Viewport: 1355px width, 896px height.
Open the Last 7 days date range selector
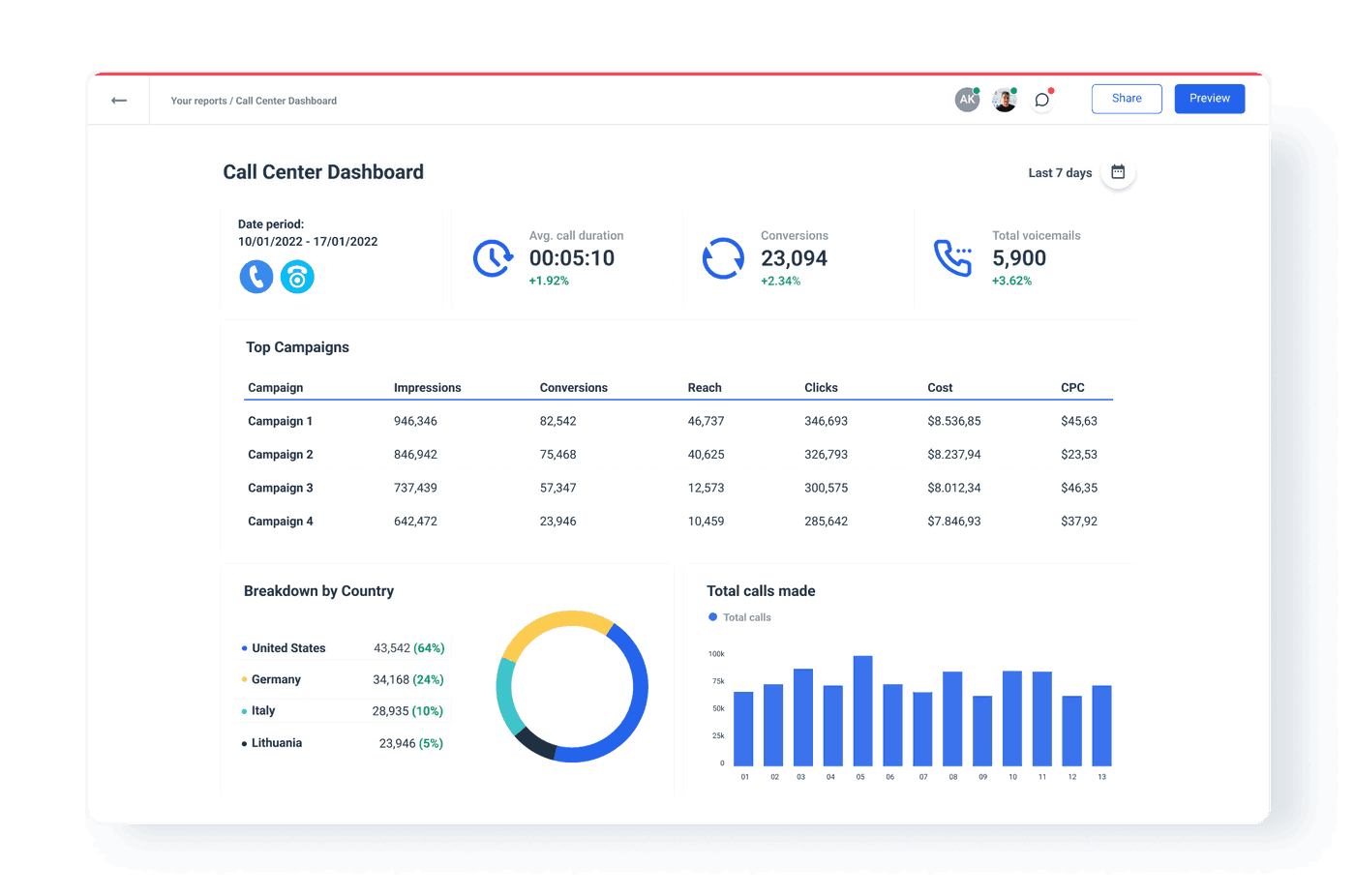pyautogui.click(x=1059, y=172)
